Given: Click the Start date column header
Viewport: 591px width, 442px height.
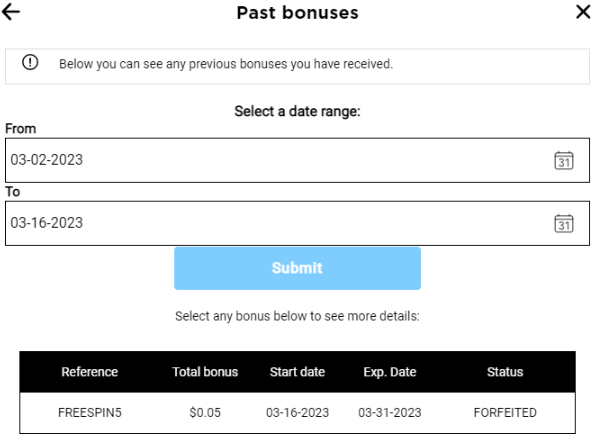Looking at the screenshot, I should (x=297, y=372).
